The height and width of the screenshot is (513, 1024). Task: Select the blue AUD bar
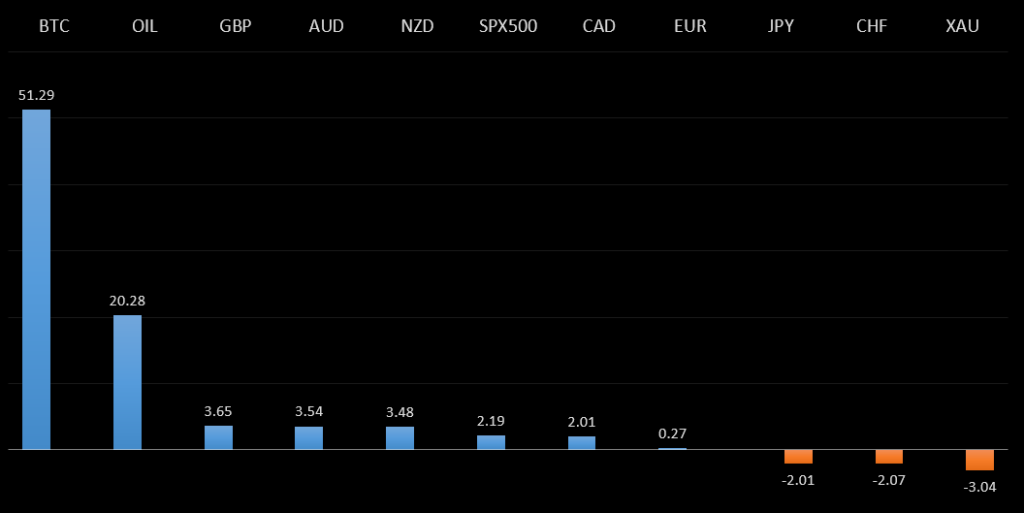309,438
